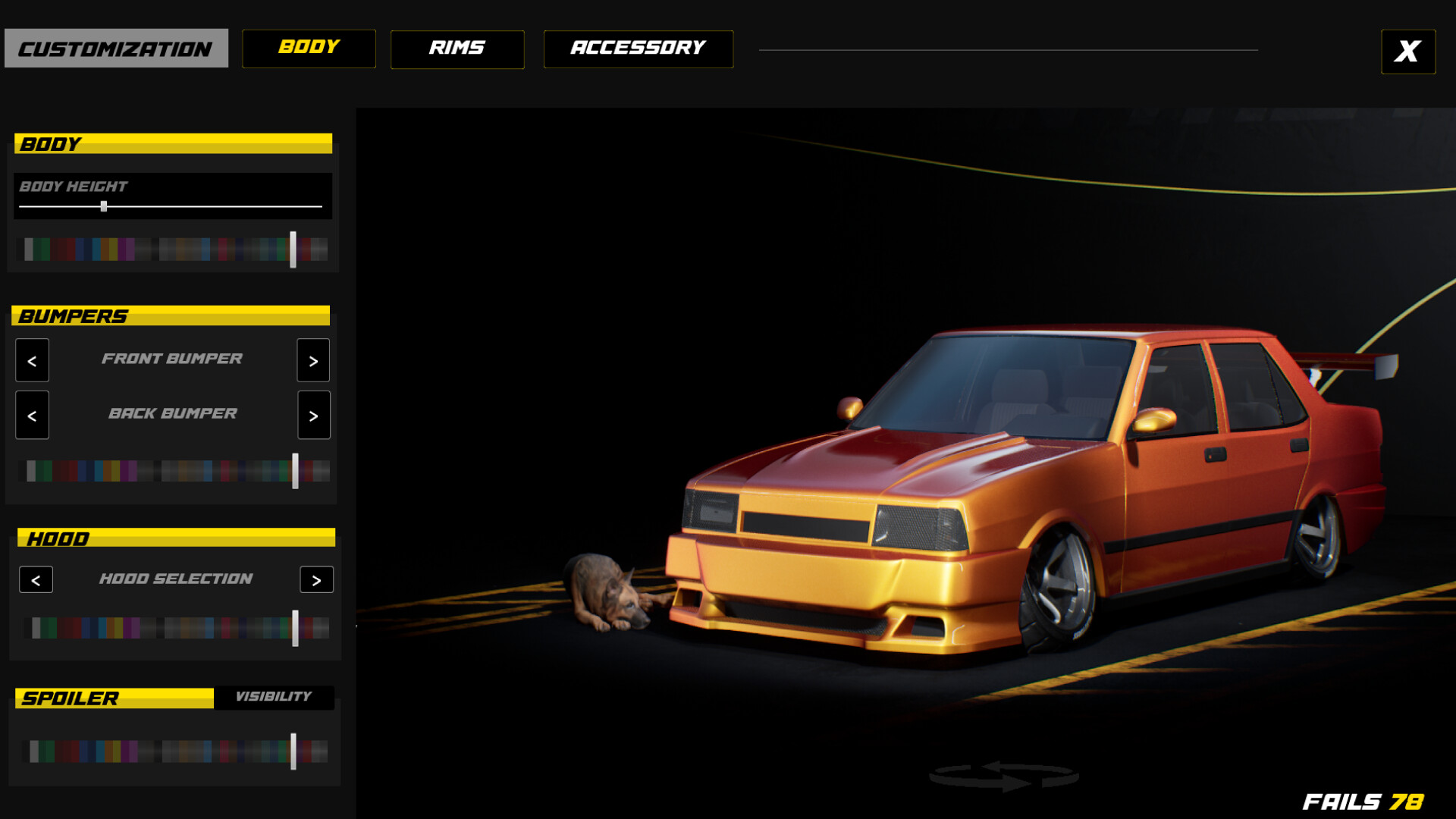1456x819 pixels.
Task: Choose next hood selection arrow
Action: point(316,580)
